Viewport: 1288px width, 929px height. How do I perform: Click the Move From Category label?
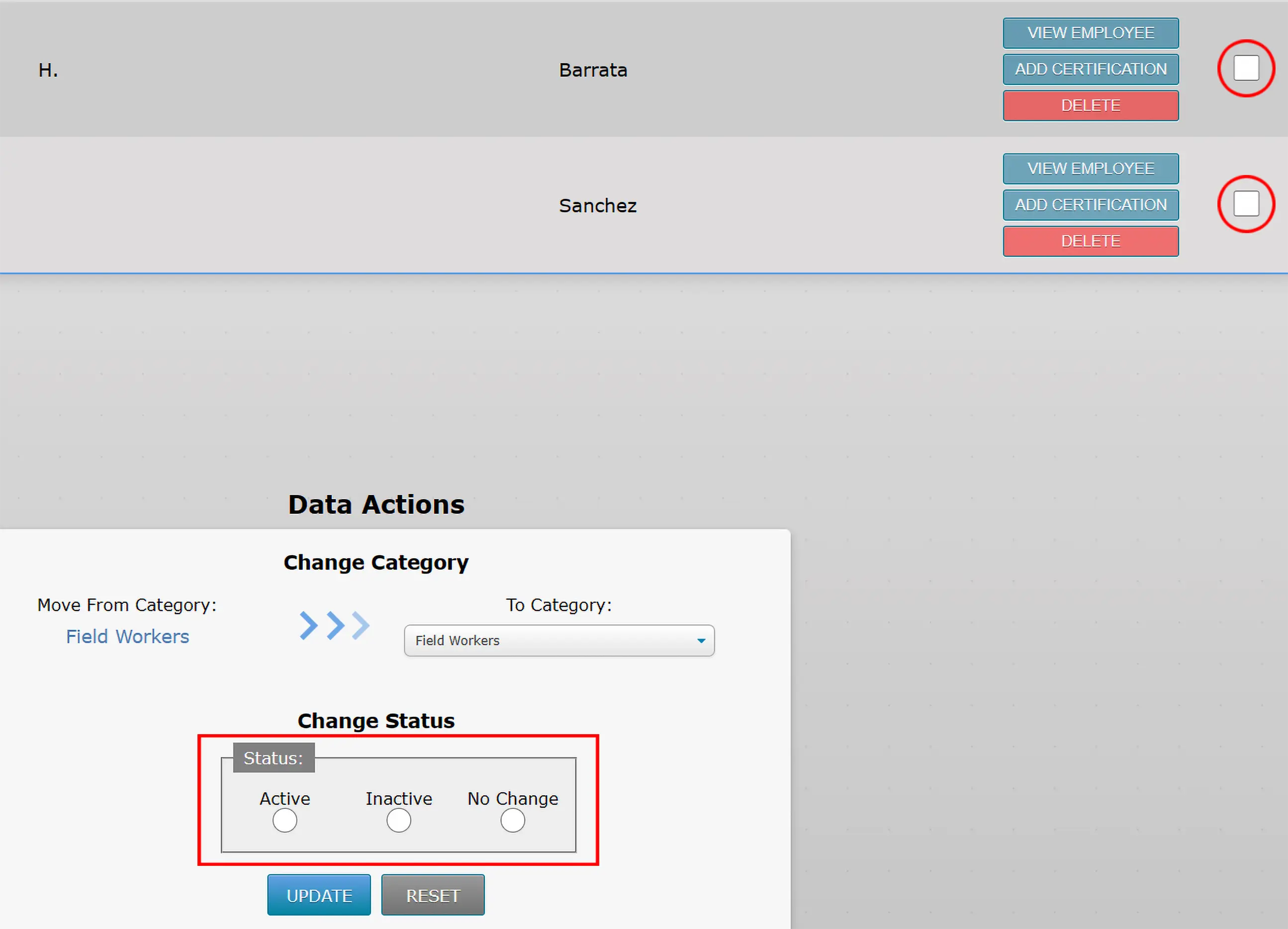[x=127, y=605]
